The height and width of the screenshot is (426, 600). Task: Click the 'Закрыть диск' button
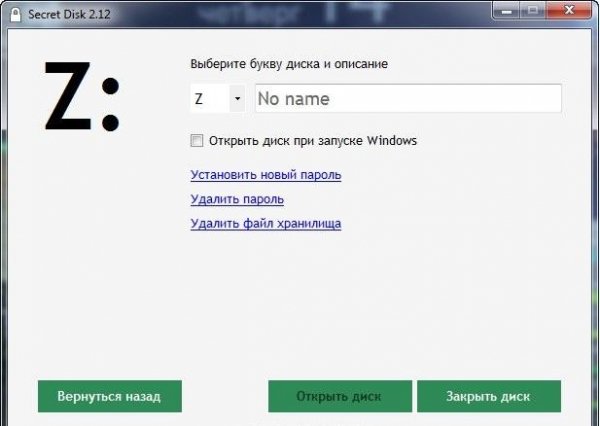coord(489,396)
